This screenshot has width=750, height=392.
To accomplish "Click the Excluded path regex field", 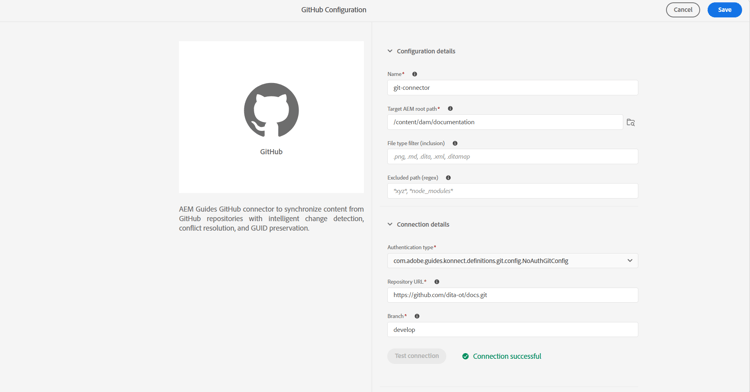I will (512, 191).
